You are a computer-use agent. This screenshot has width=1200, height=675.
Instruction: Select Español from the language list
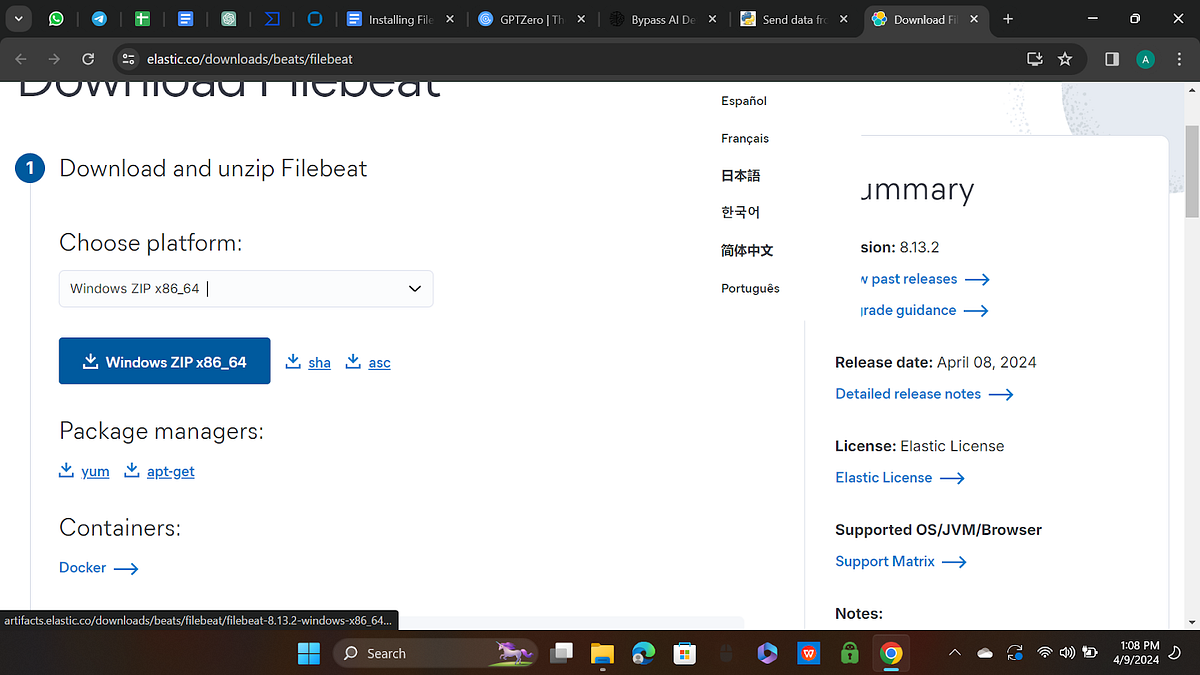coord(743,101)
